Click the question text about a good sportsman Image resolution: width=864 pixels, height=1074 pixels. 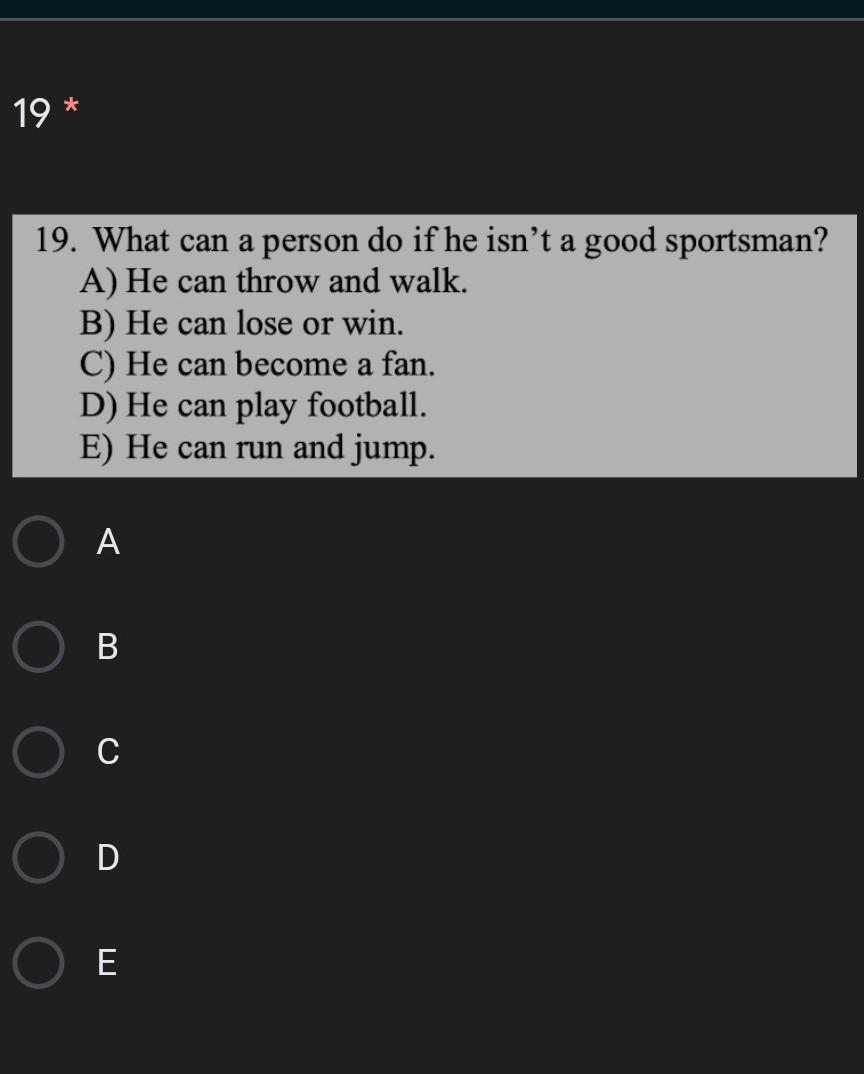[x=460, y=241]
